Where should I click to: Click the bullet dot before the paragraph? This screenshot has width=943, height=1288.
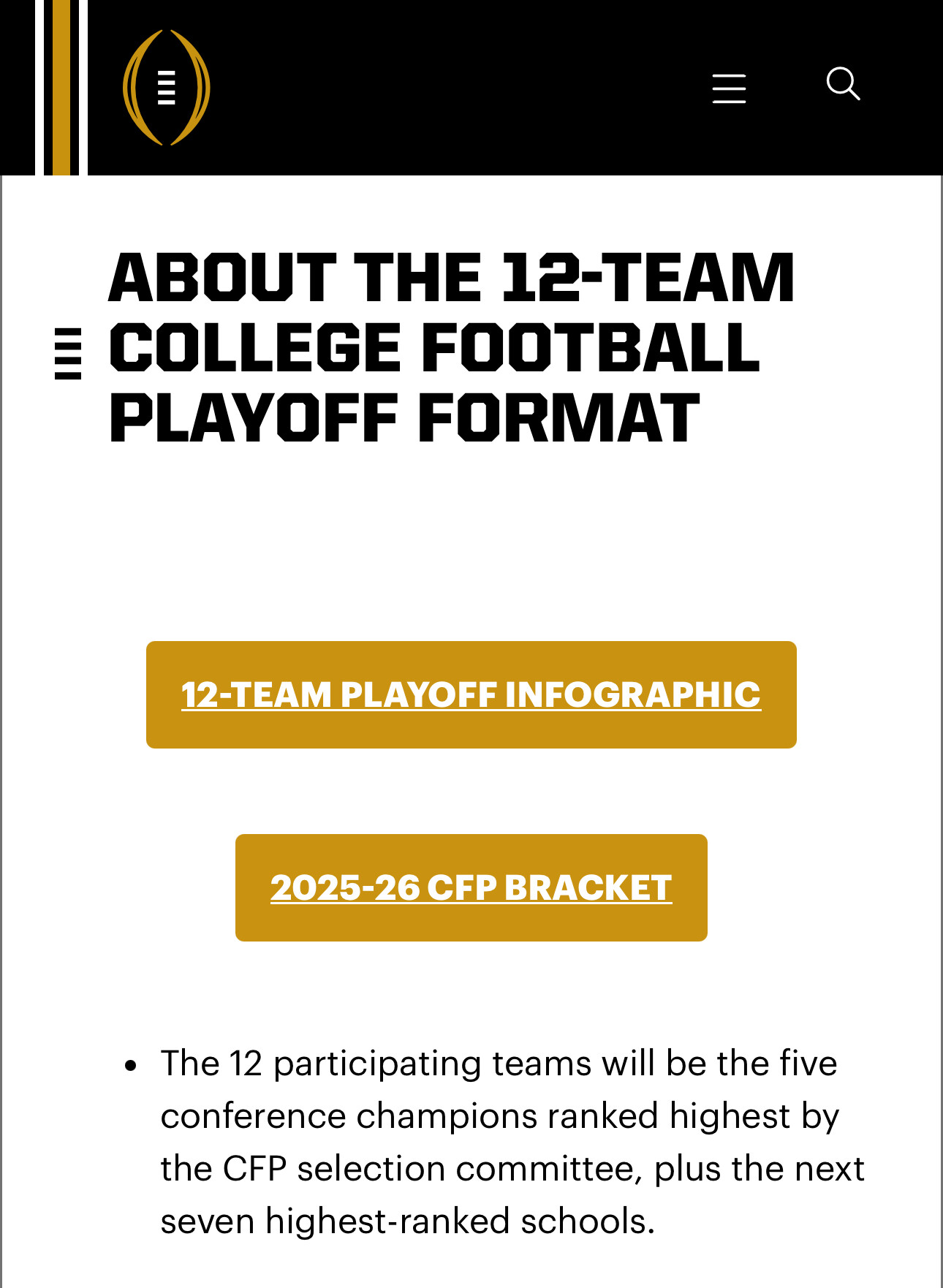(131, 1065)
